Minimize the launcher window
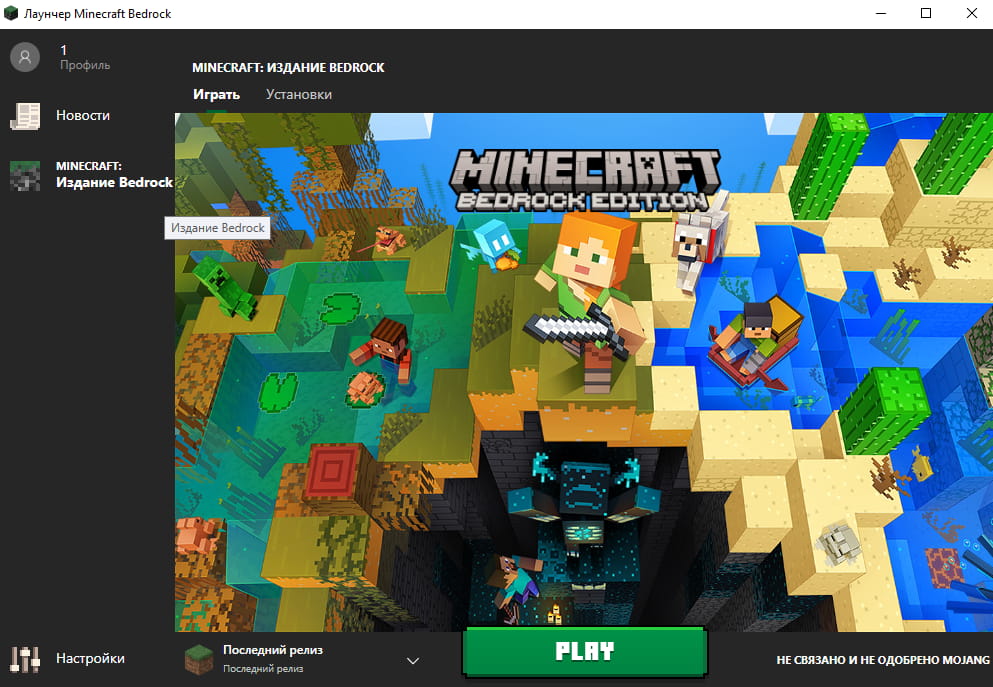The width and height of the screenshot is (993, 687). (880, 13)
